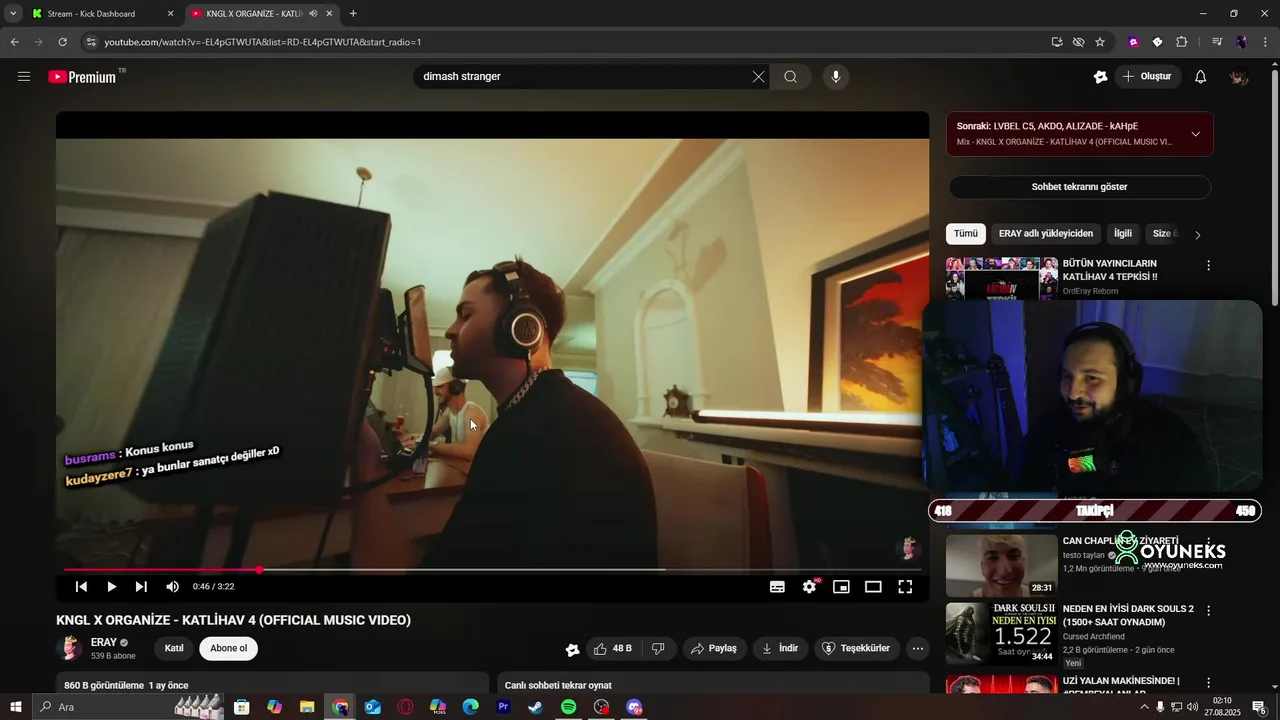The image size is (1280, 720).
Task: Open Premiere Pro from the taskbar
Action: tap(503, 707)
